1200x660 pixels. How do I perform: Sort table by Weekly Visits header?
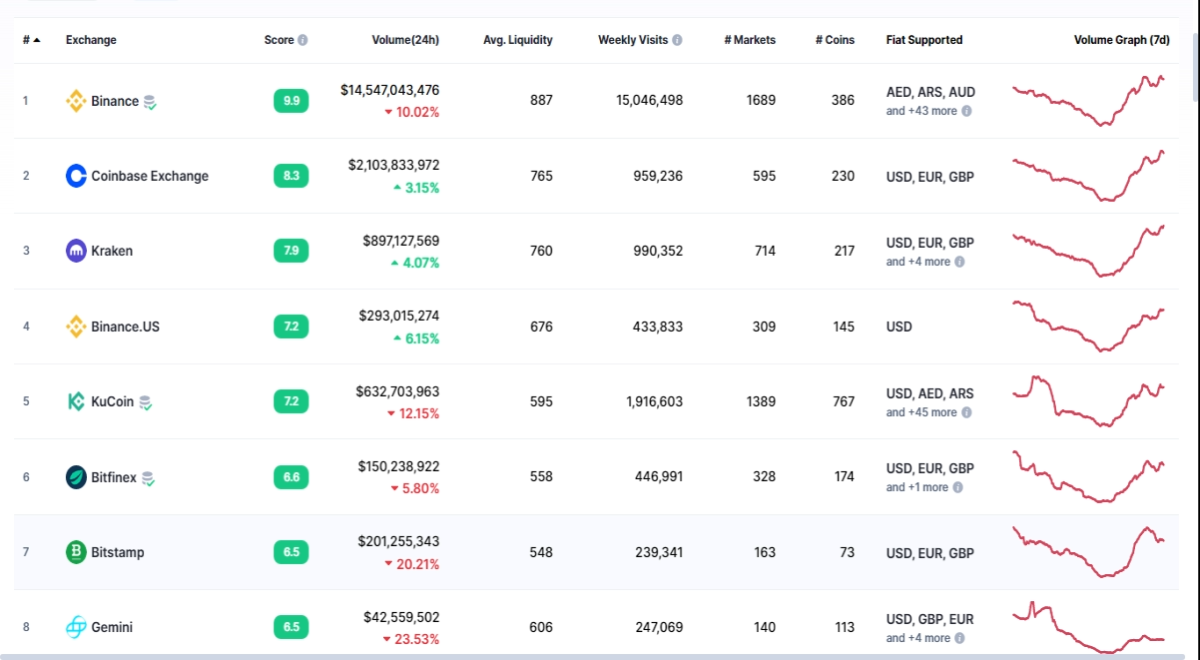633,40
